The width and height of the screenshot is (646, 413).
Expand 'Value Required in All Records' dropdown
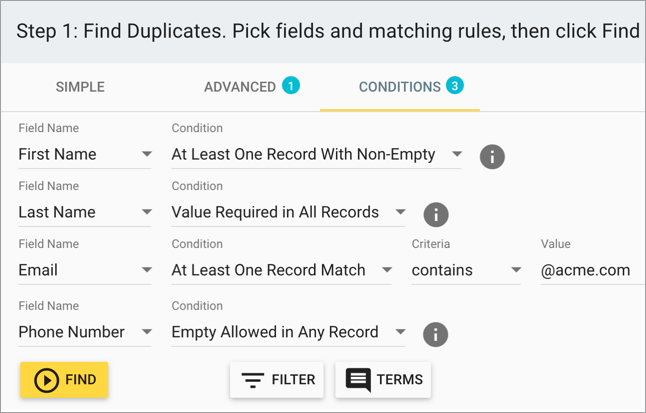click(288, 213)
